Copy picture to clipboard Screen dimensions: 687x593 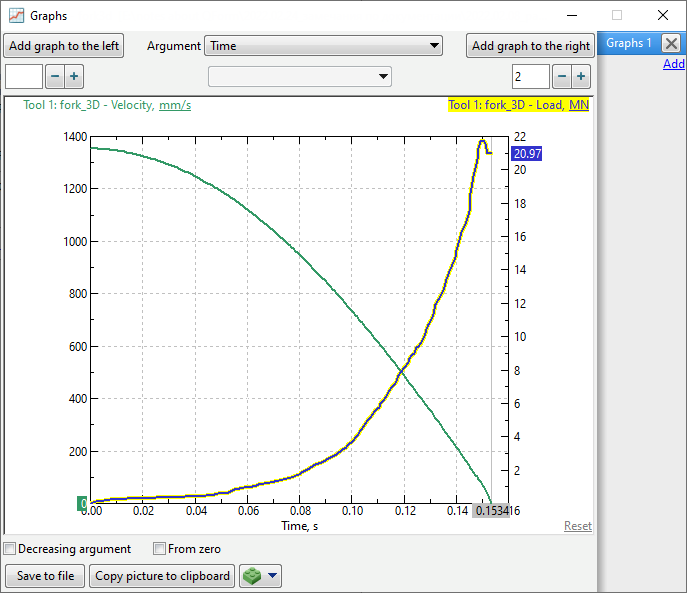click(164, 576)
